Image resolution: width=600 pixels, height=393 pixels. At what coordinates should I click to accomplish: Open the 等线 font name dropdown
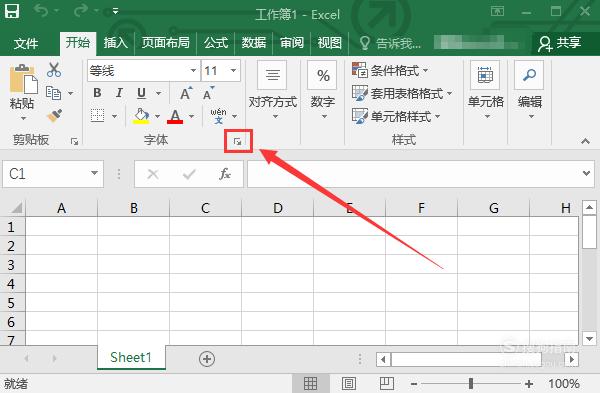point(193,70)
